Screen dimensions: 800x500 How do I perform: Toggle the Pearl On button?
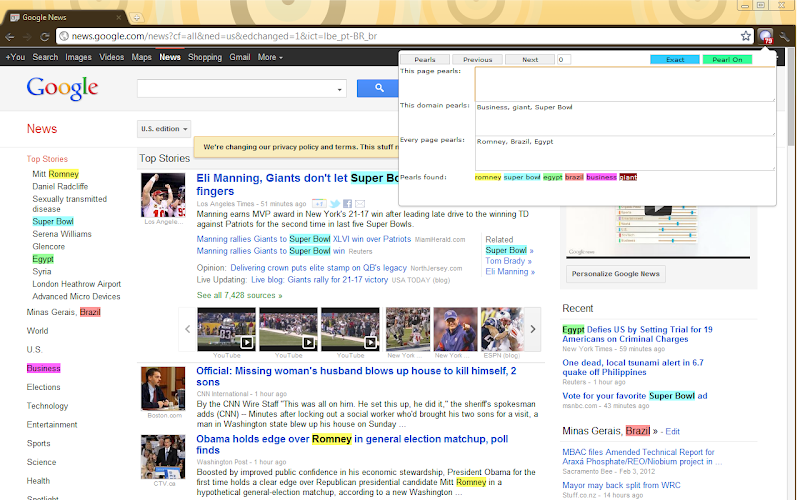(x=727, y=60)
